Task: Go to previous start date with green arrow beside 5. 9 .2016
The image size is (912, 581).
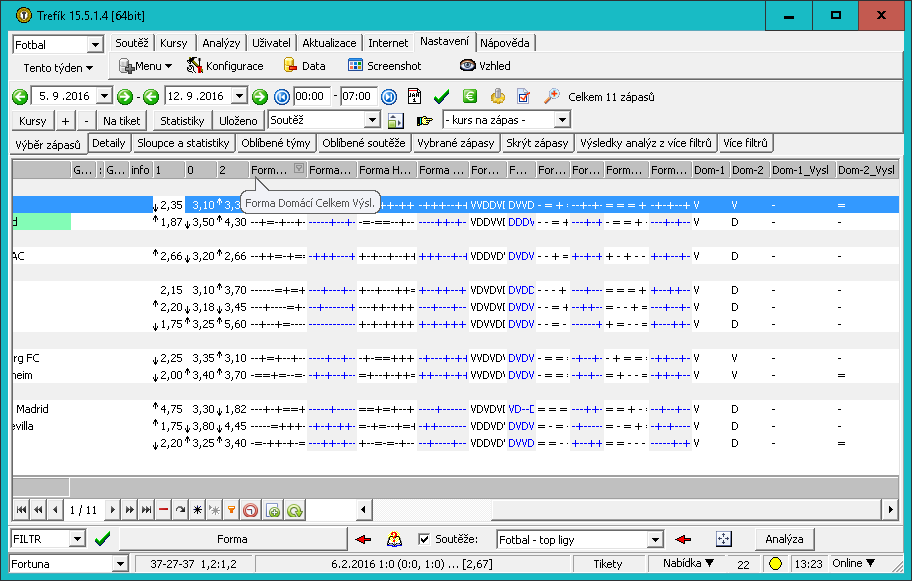Action: tap(20, 97)
